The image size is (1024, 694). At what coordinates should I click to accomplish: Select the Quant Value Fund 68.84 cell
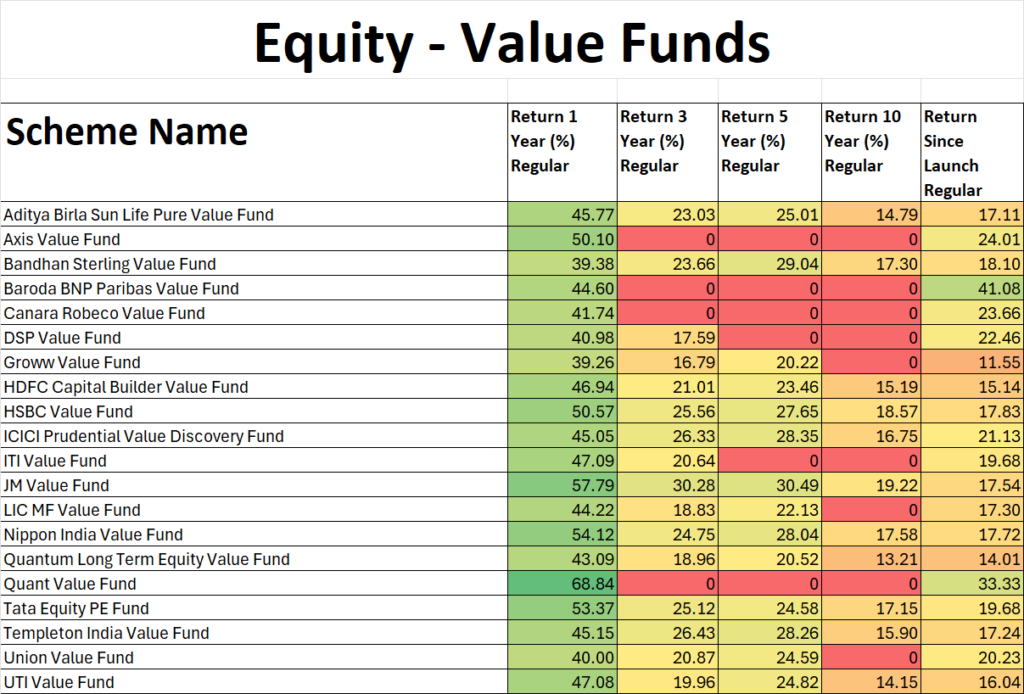click(x=562, y=584)
